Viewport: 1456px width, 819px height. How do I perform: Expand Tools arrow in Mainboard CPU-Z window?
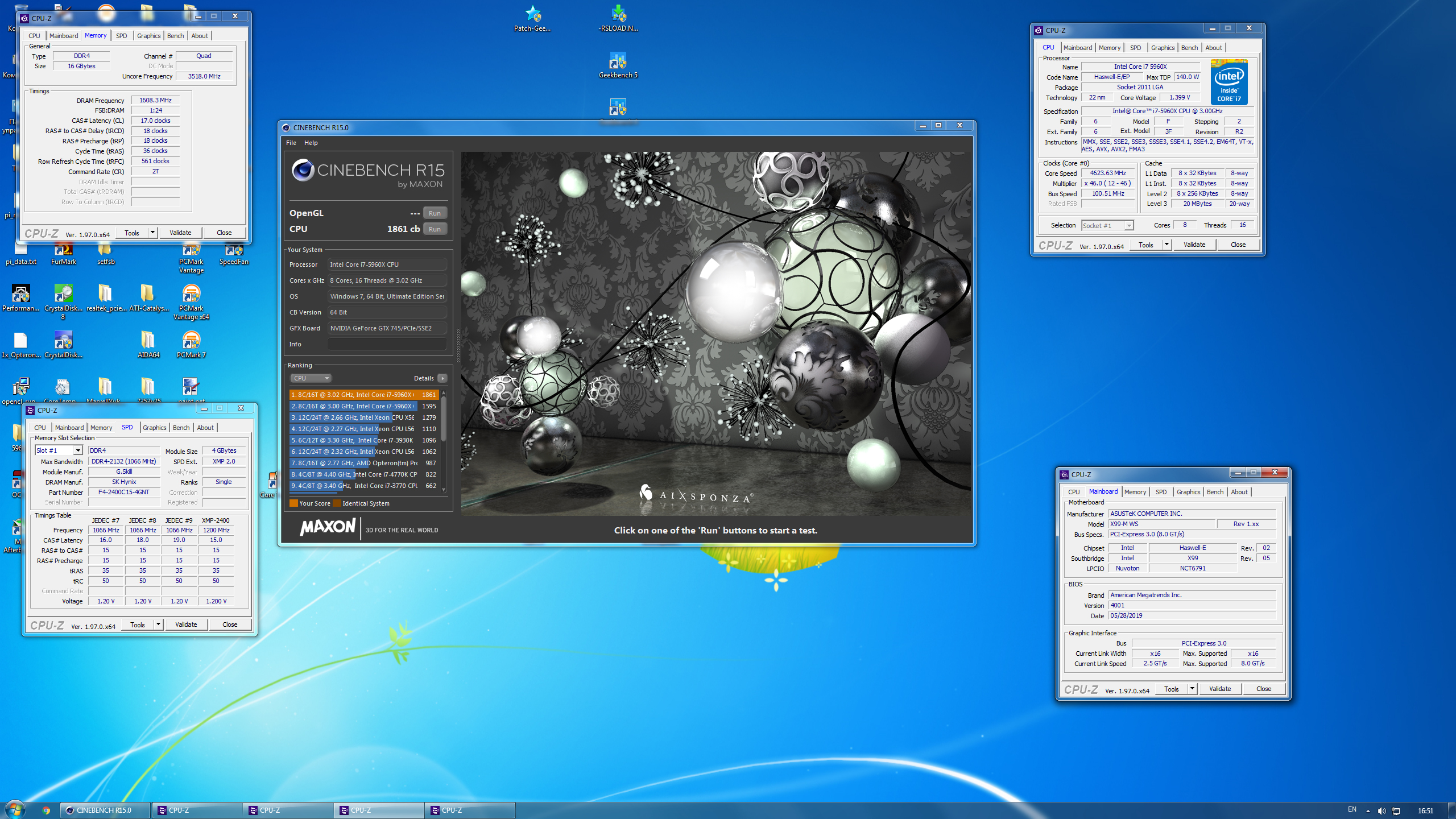1192,689
